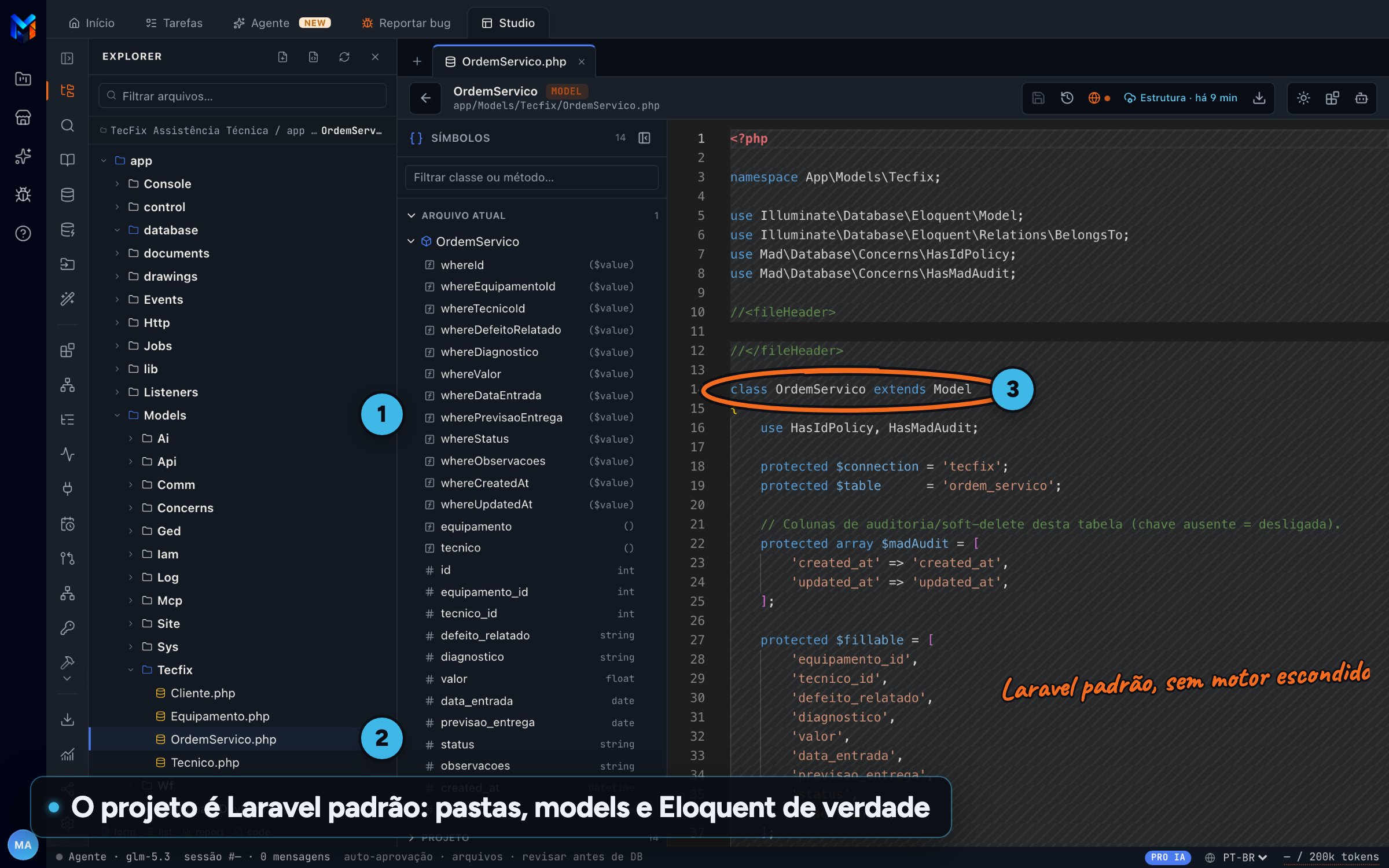Expand the Console folder
The height and width of the screenshot is (868, 1389).
[117, 183]
